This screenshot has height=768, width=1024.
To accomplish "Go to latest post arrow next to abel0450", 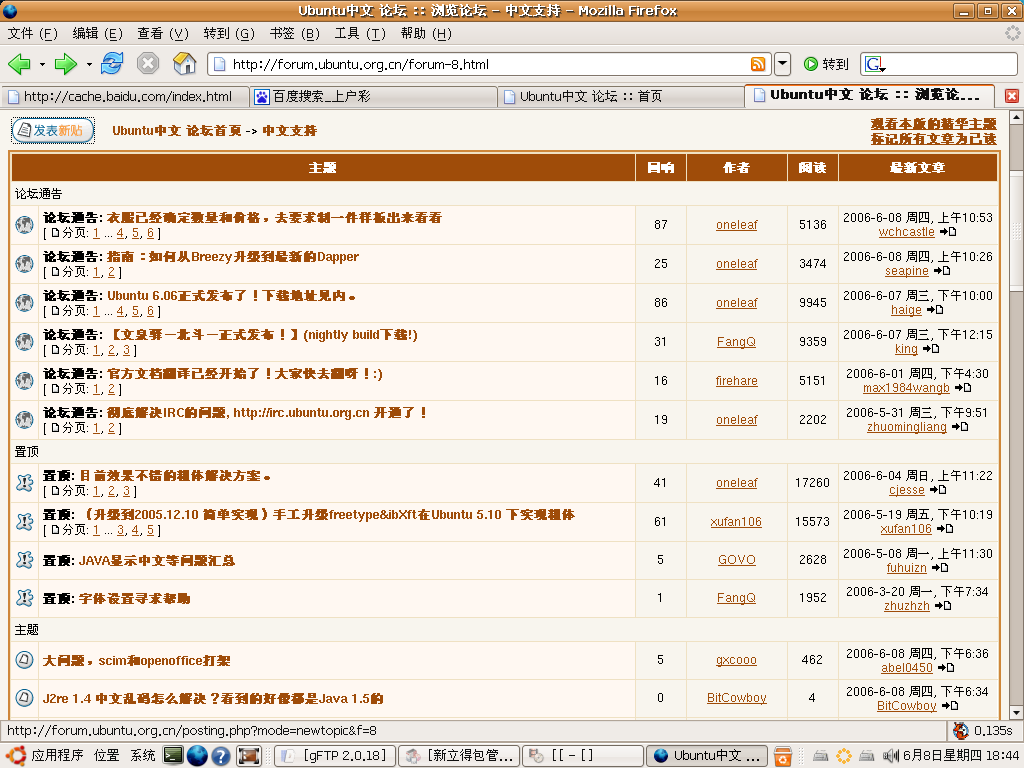I will (x=946, y=667).
